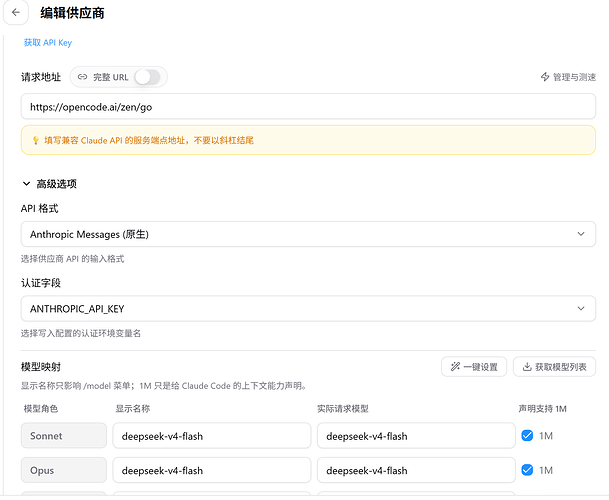This screenshot has height=500, width=609.
Task: Click the 模型映射 section heading
Action: tap(41, 367)
